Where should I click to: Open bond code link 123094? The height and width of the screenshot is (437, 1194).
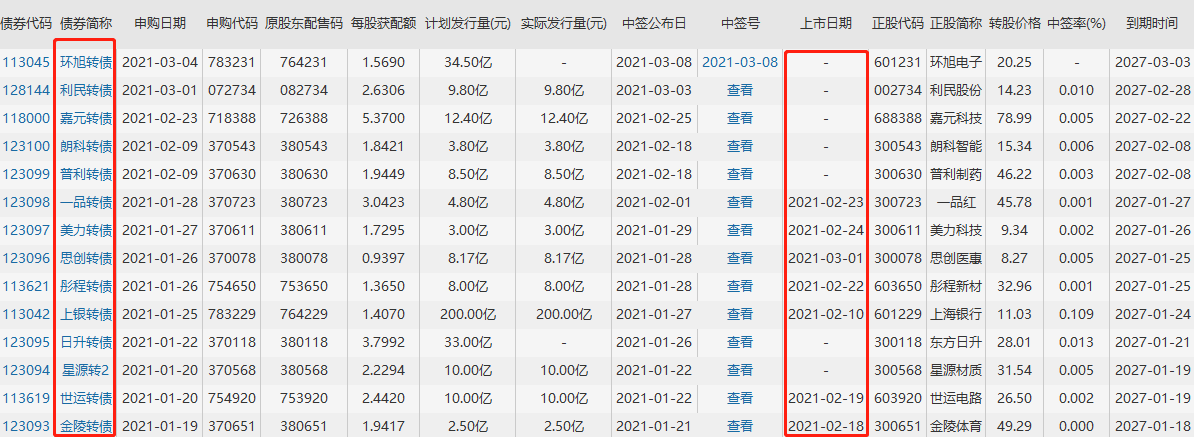[26, 370]
